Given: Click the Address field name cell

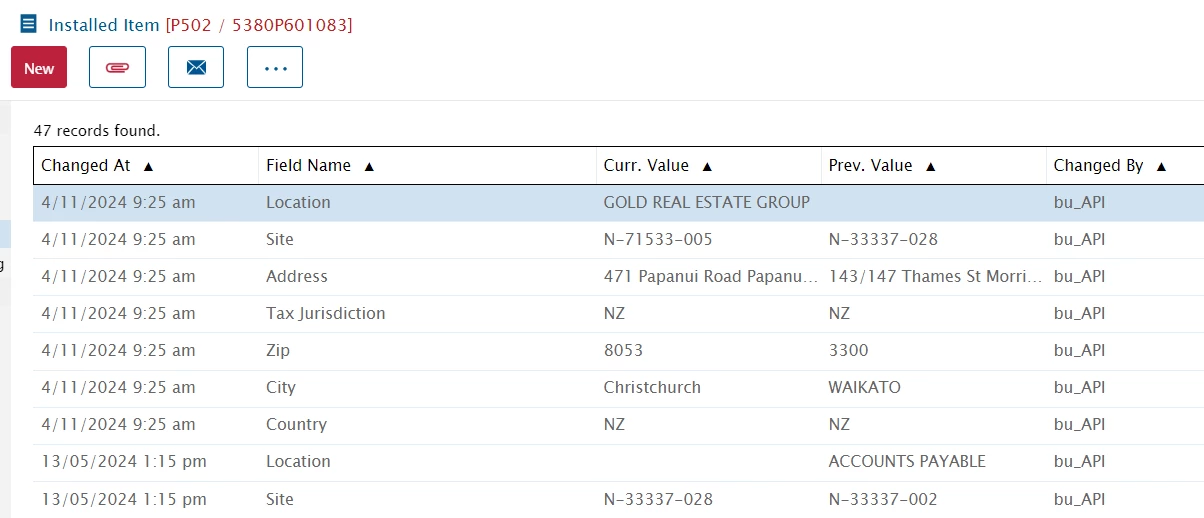Looking at the screenshot, I should click(296, 276).
